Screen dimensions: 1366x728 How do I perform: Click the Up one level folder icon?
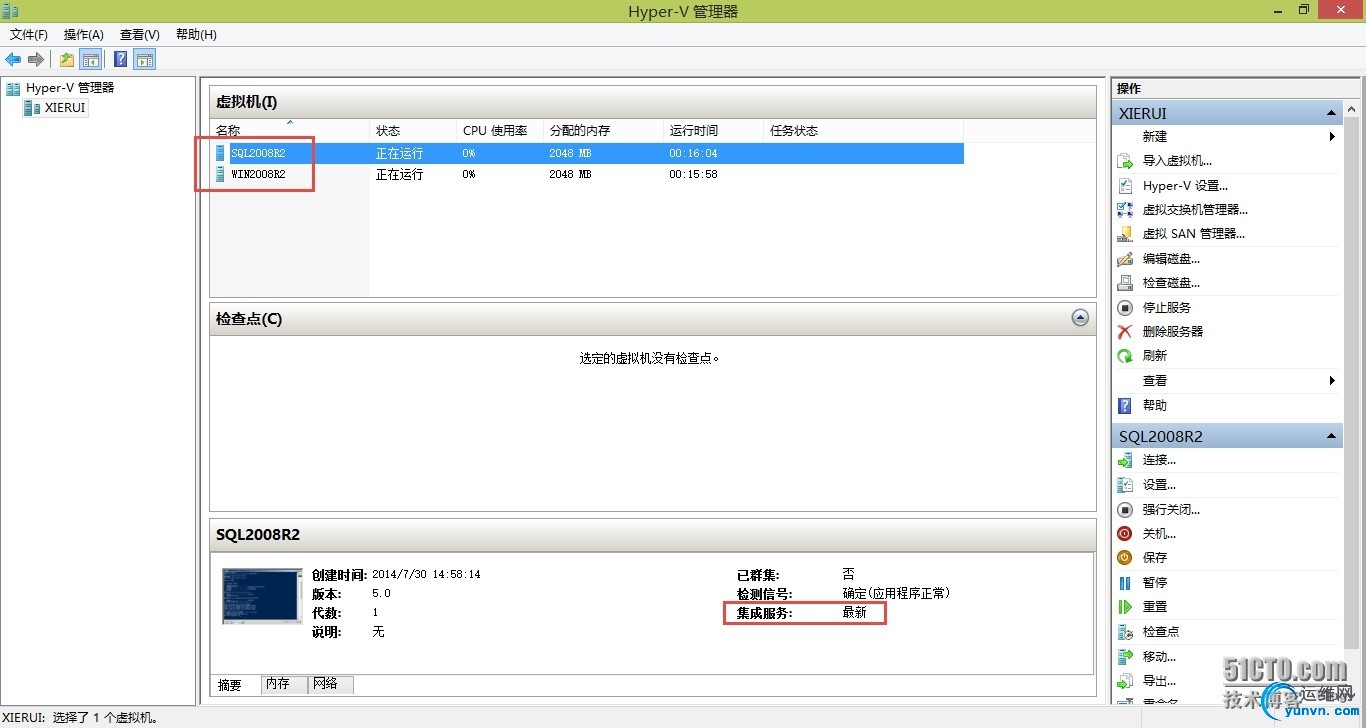click(66, 59)
